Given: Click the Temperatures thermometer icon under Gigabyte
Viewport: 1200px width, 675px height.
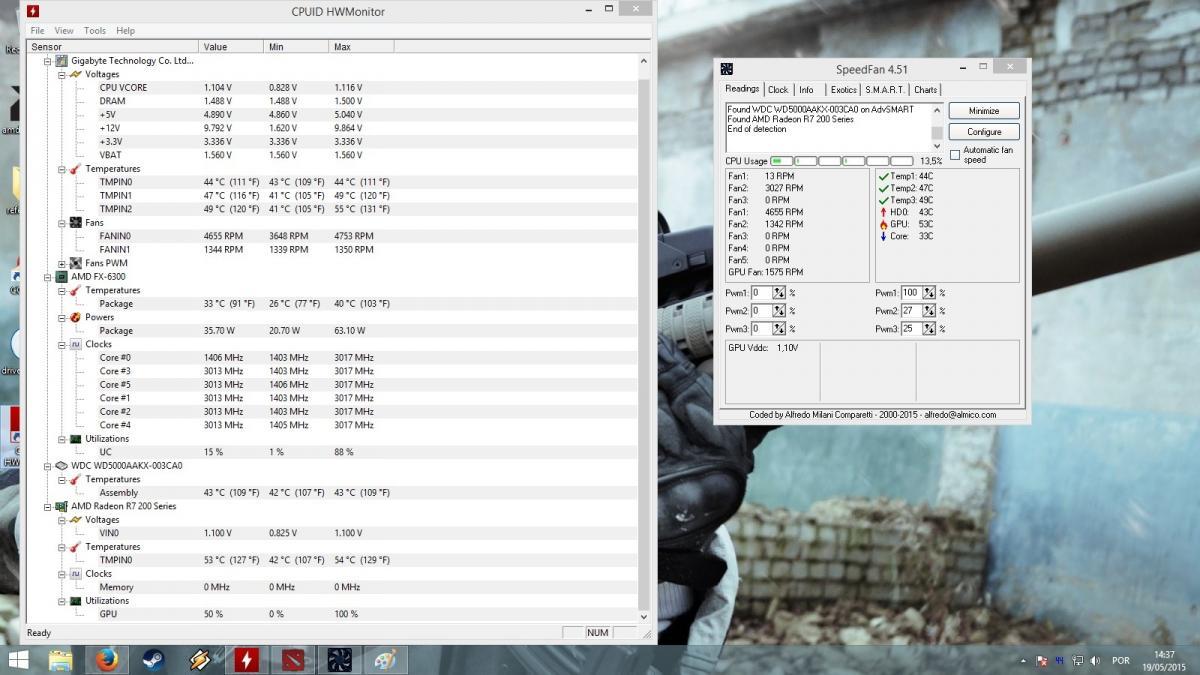Looking at the screenshot, I should click(75, 168).
